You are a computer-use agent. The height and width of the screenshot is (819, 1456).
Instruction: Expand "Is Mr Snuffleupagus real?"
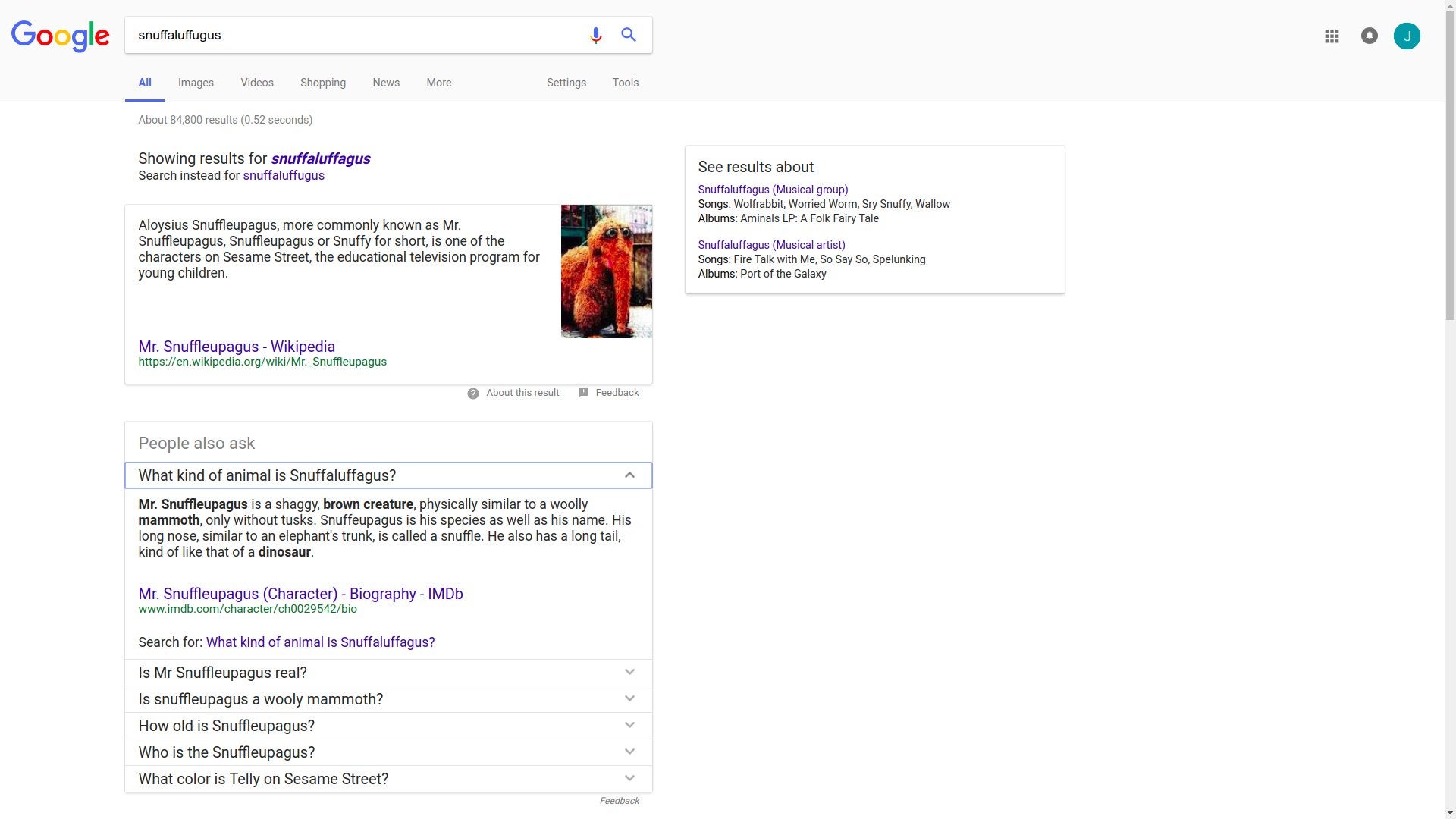pos(388,673)
